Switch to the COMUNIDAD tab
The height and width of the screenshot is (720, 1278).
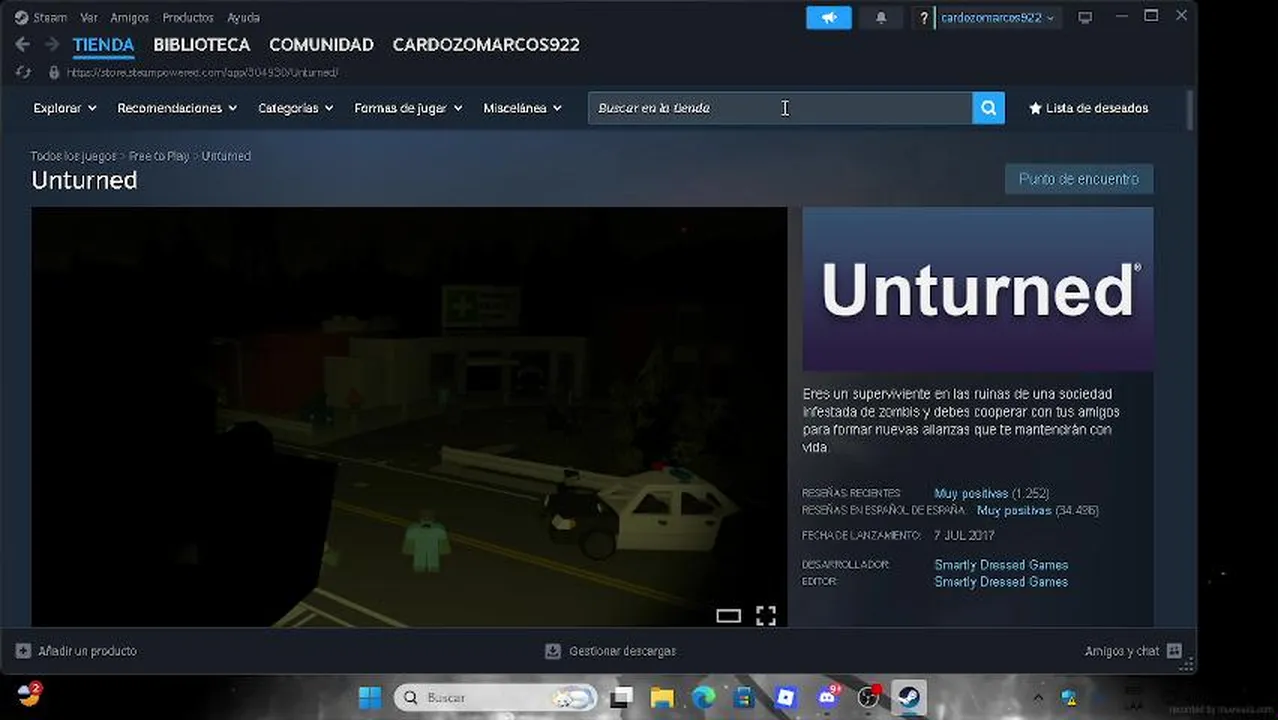coord(321,45)
